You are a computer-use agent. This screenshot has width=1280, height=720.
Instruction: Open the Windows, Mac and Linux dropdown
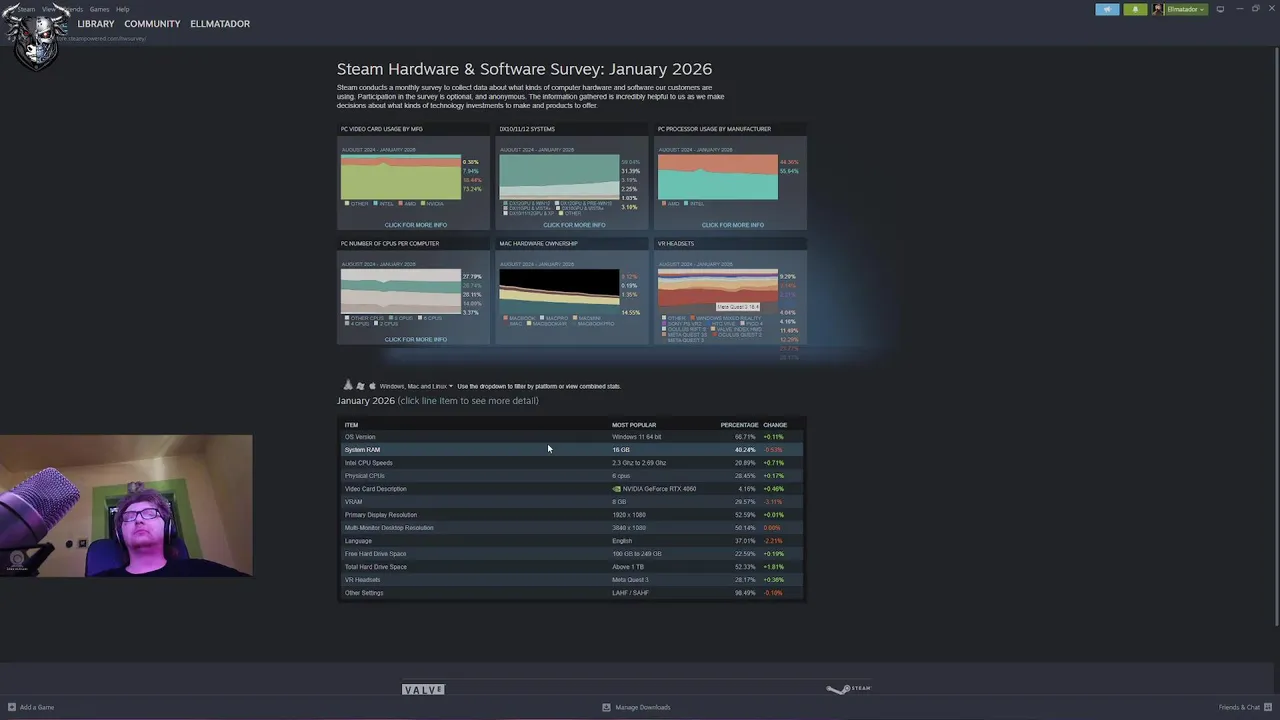tap(416, 386)
